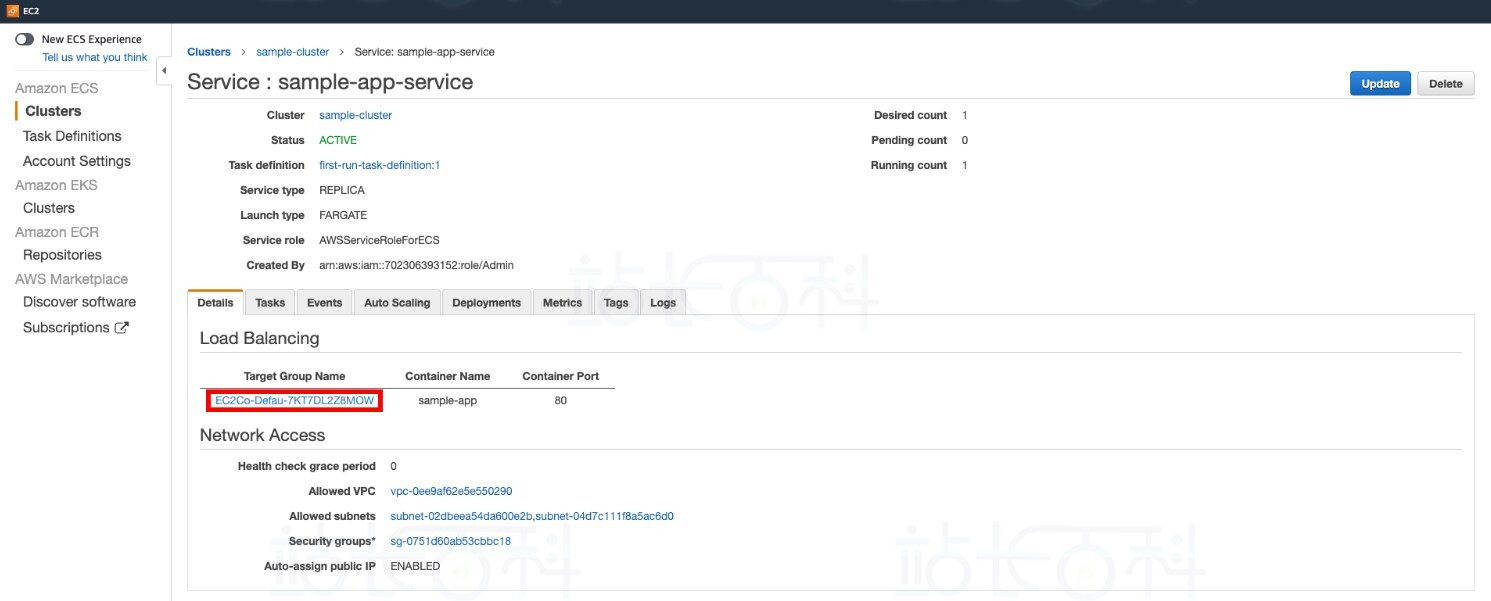Click the Network Access section heading
The width and height of the screenshot is (1491, 601).
(x=262, y=435)
